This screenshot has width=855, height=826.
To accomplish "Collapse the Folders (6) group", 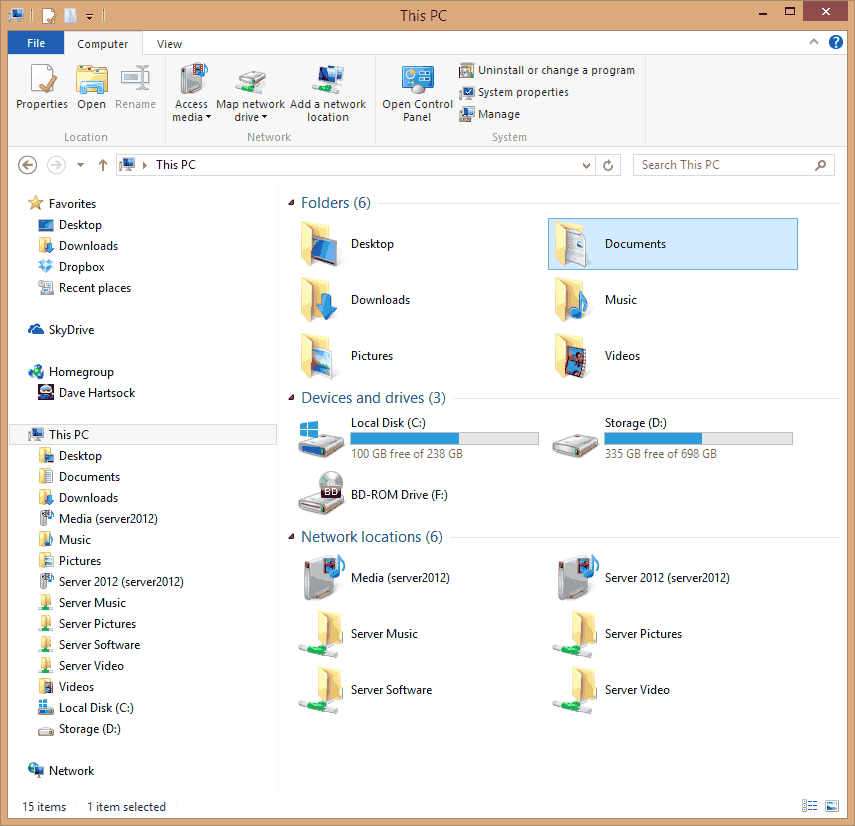I will tap(291, 203).
